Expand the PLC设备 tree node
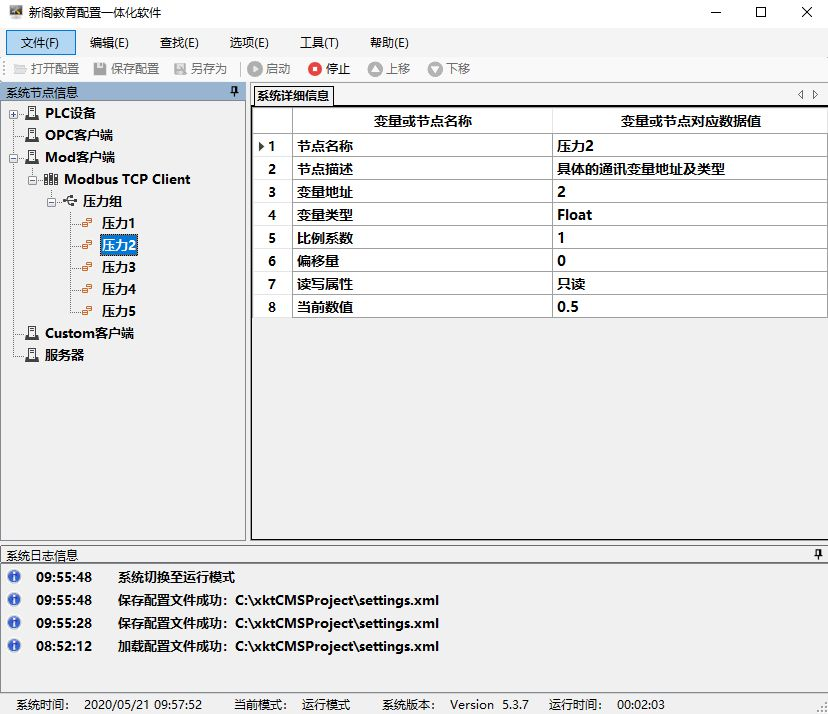This screenshot has height=714, width=828. tap(14, 114)
